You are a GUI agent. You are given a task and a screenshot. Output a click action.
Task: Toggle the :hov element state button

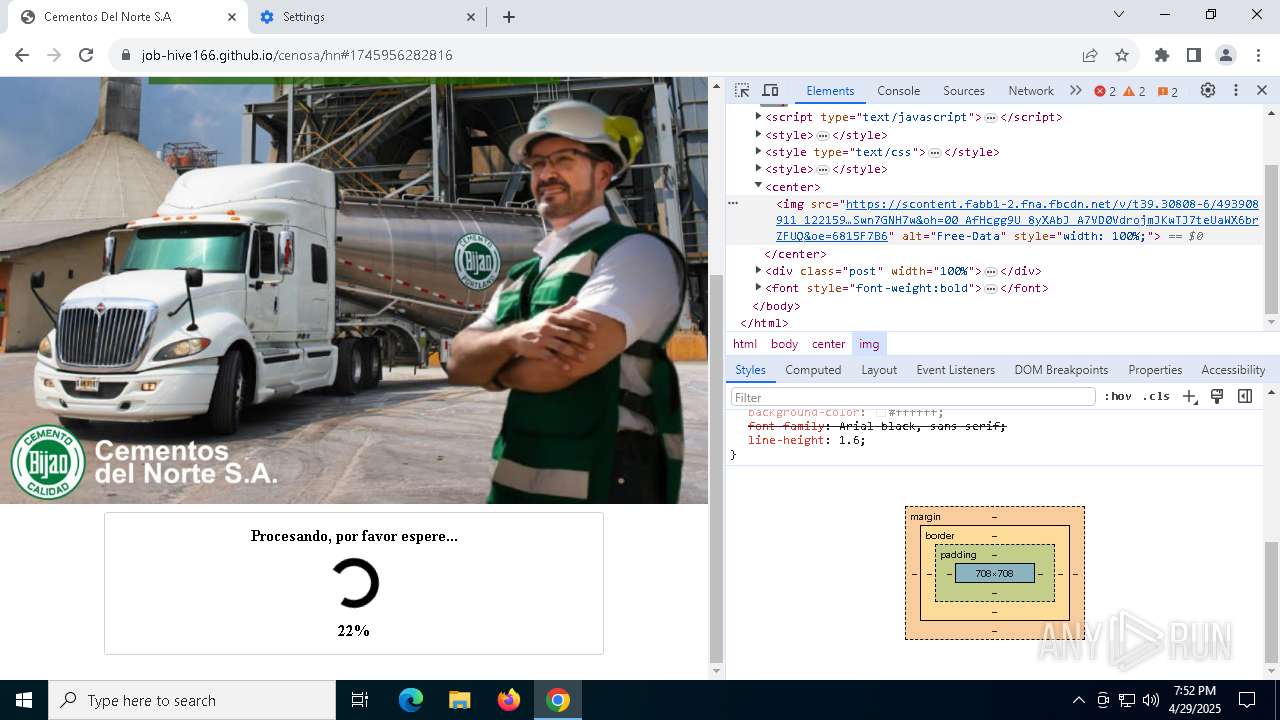1118,397
